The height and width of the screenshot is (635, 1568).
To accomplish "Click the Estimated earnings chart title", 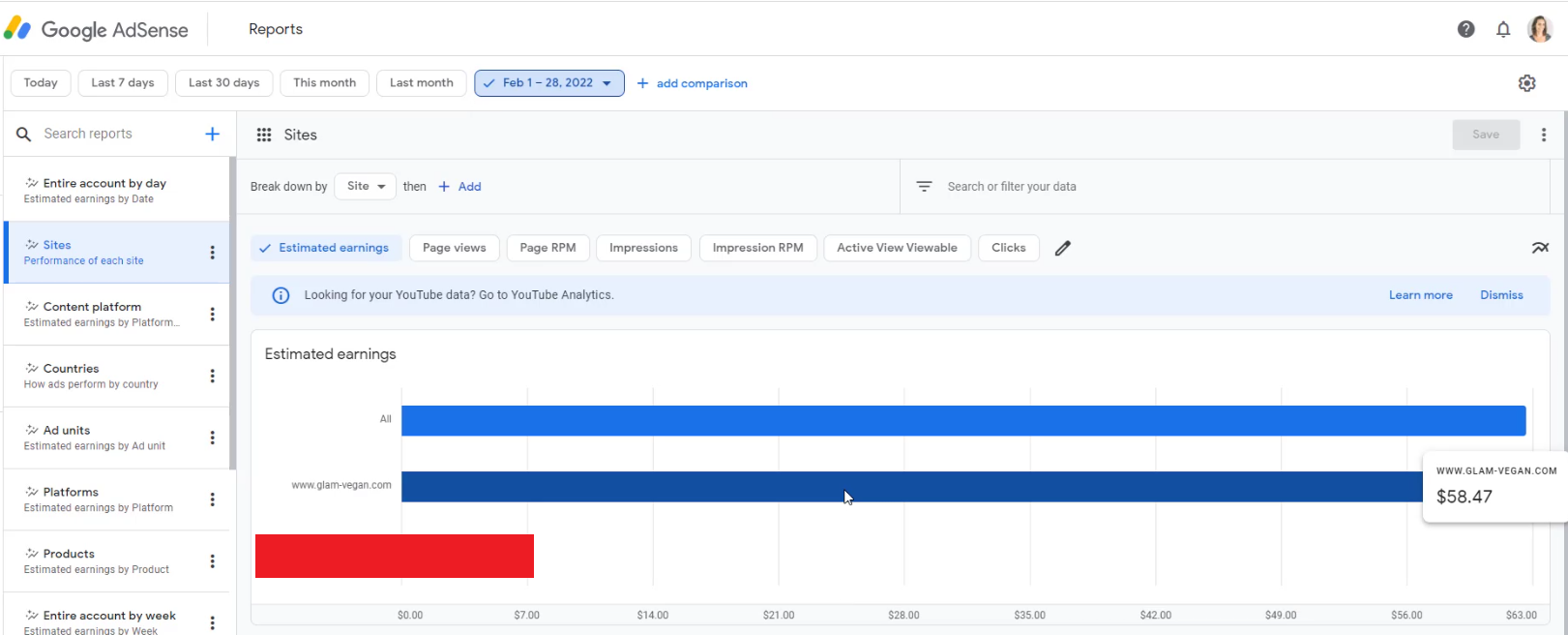I will click(331, 354).
